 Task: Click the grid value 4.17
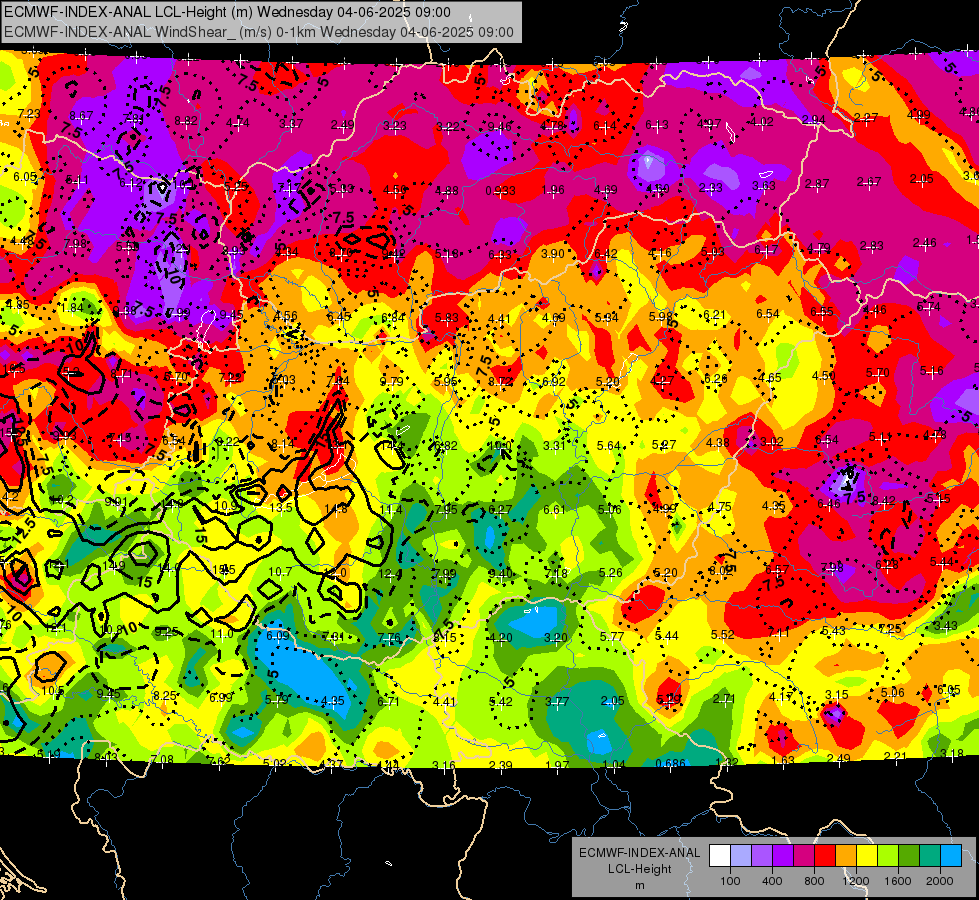[780, 696]
